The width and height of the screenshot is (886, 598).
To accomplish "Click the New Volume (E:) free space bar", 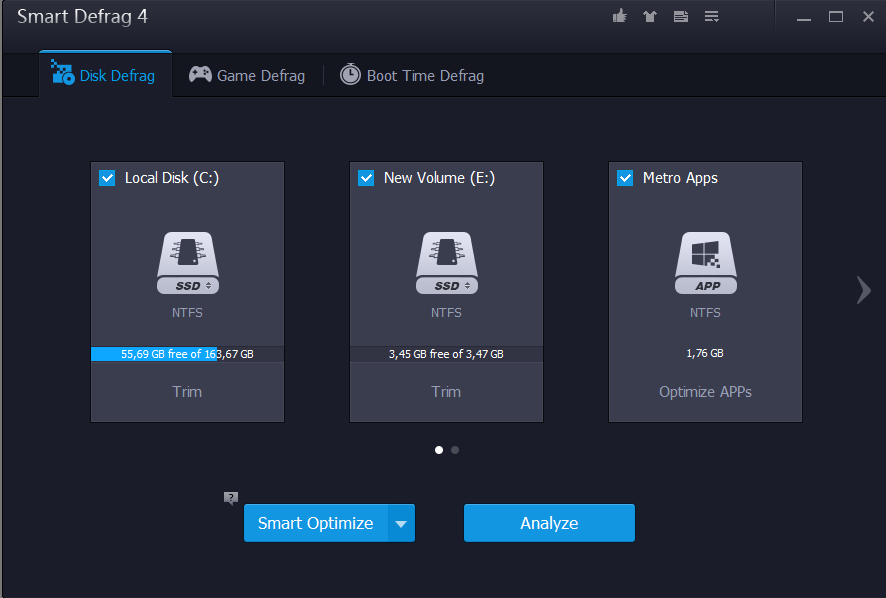I will (446, 354).
